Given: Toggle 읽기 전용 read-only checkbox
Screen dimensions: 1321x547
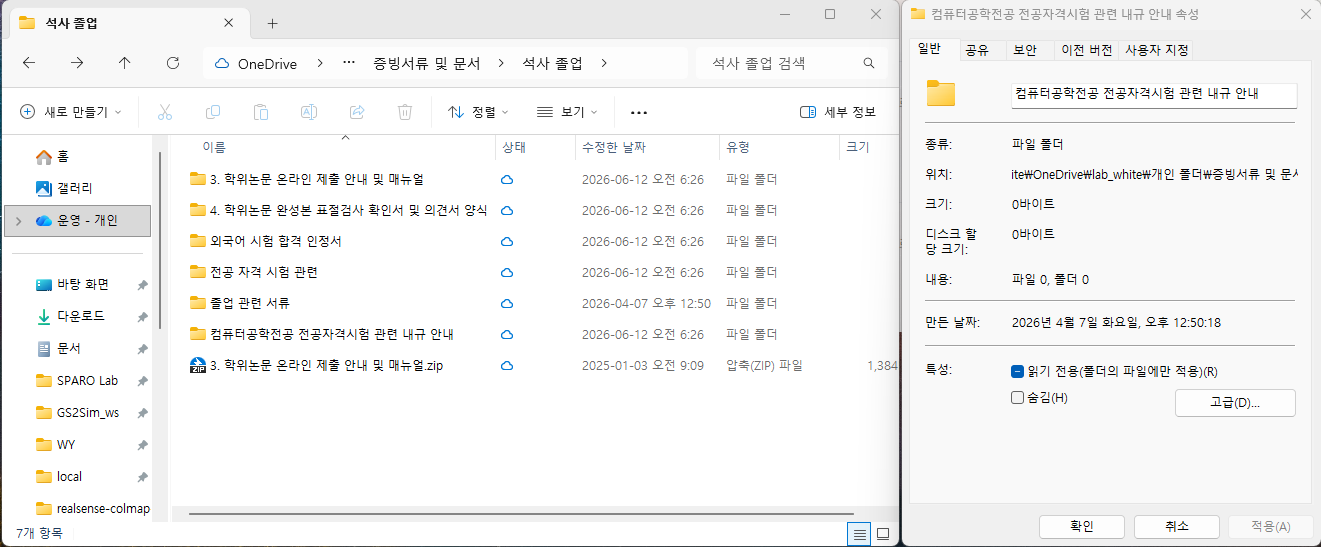Looking at the screenshot, I should pyautogui.click(x=1018, y=371).
